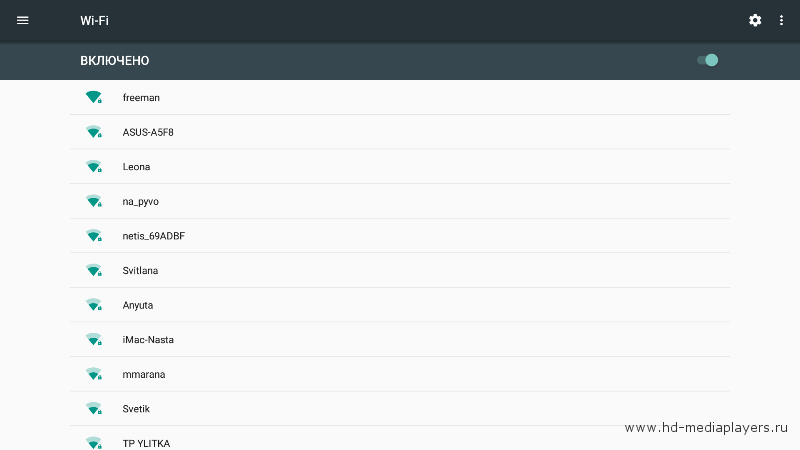Choose the TP YLITKA network
Image resolution: width=800 pixels, height=450 pixels.
click(x=400, y=439)
